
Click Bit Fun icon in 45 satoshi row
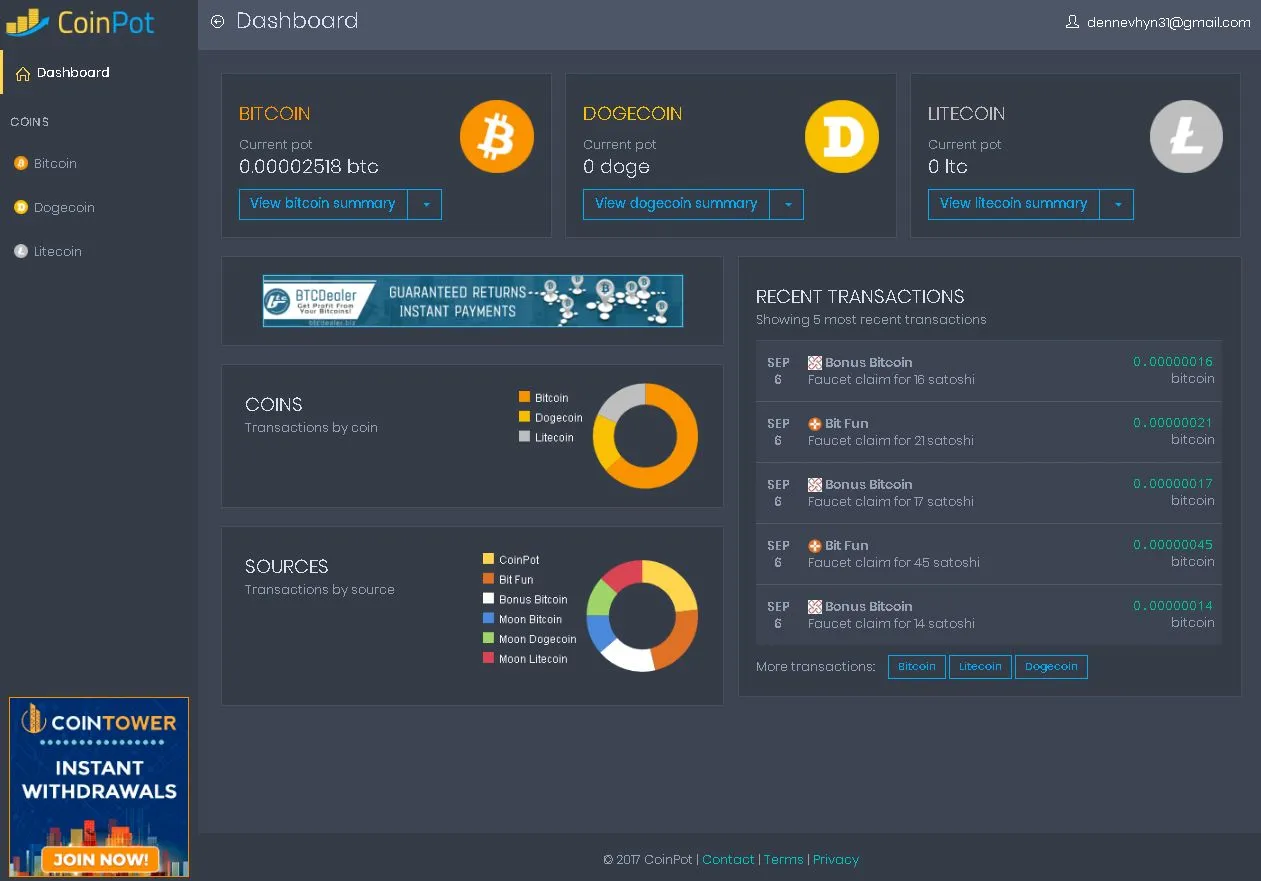tap(815, 546)
